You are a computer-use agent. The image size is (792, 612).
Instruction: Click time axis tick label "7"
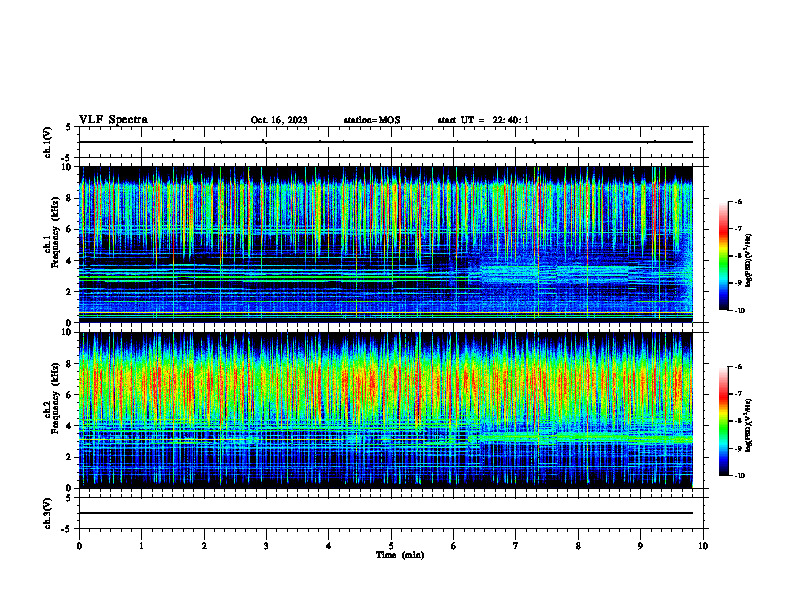516,546
